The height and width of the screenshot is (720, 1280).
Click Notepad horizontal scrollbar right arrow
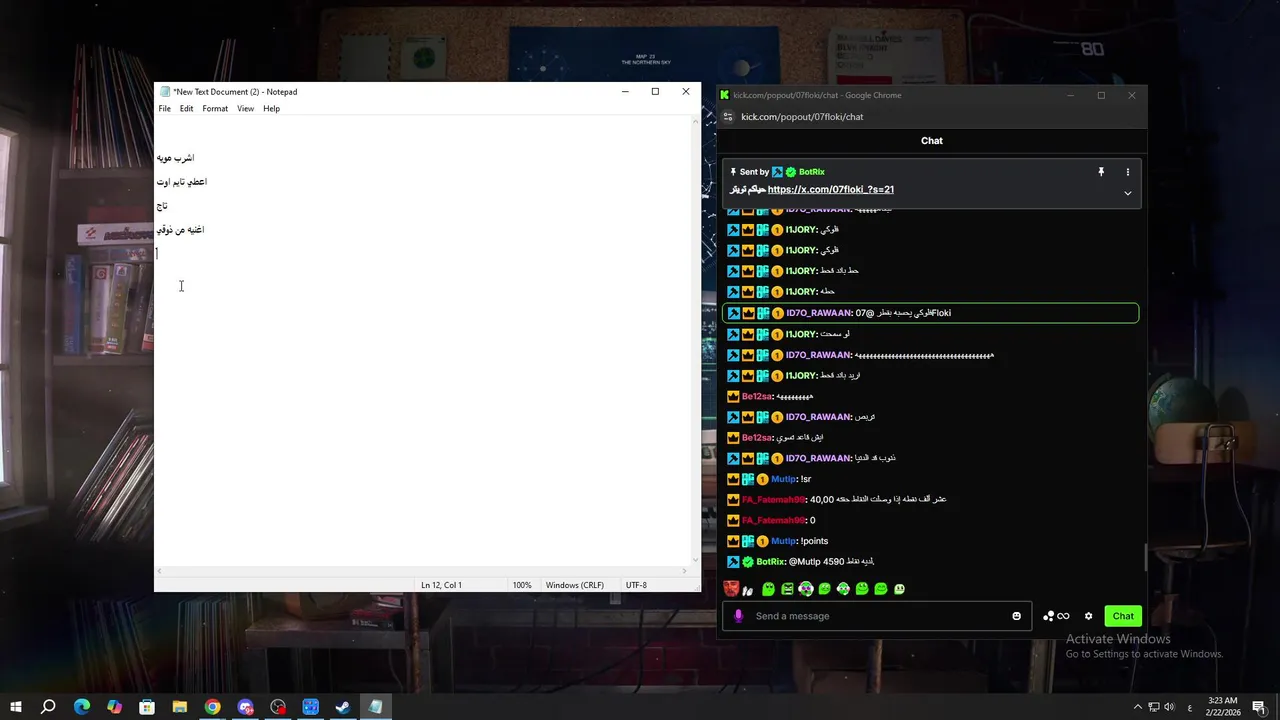pos(684,571)
